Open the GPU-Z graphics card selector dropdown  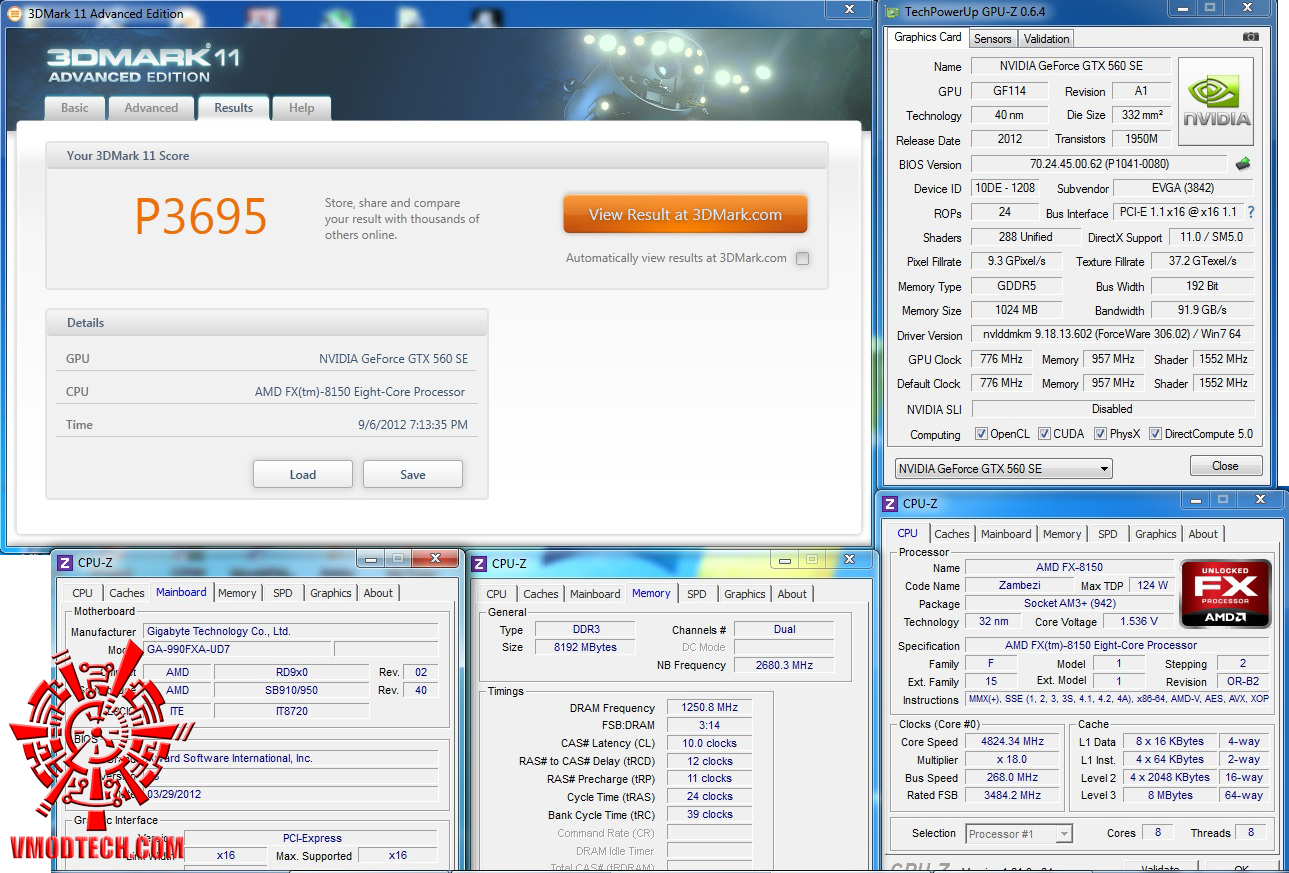1003,468
